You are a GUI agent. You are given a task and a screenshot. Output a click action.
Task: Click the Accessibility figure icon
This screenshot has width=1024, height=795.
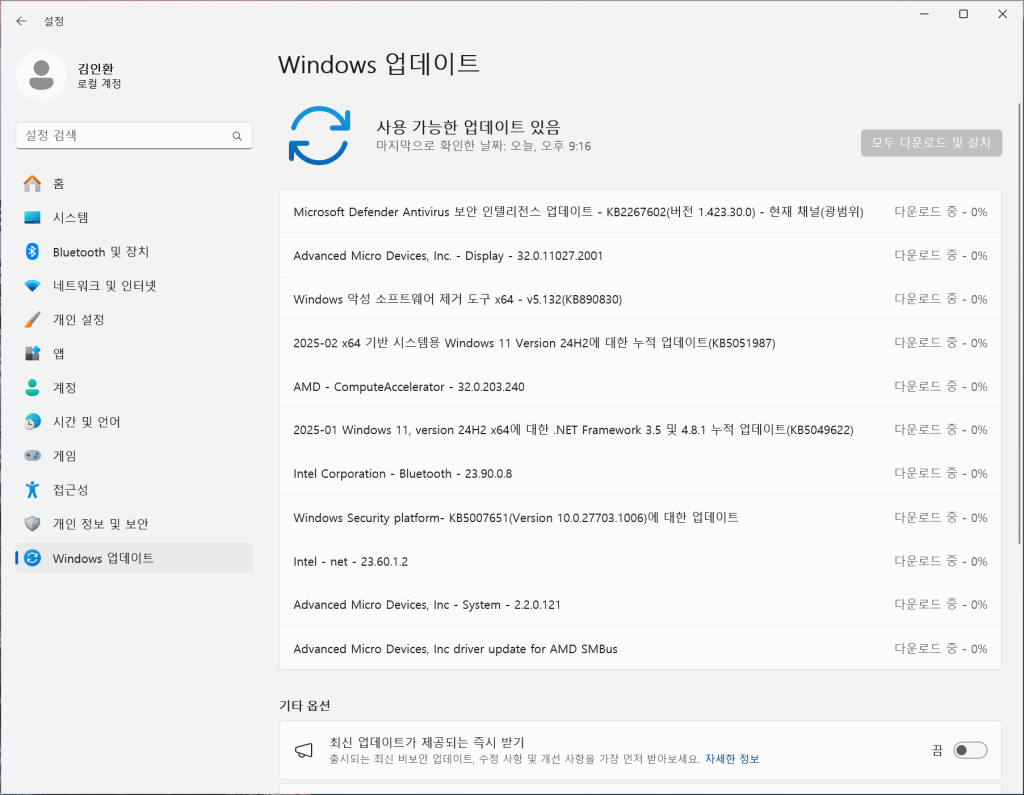(32, 489)
